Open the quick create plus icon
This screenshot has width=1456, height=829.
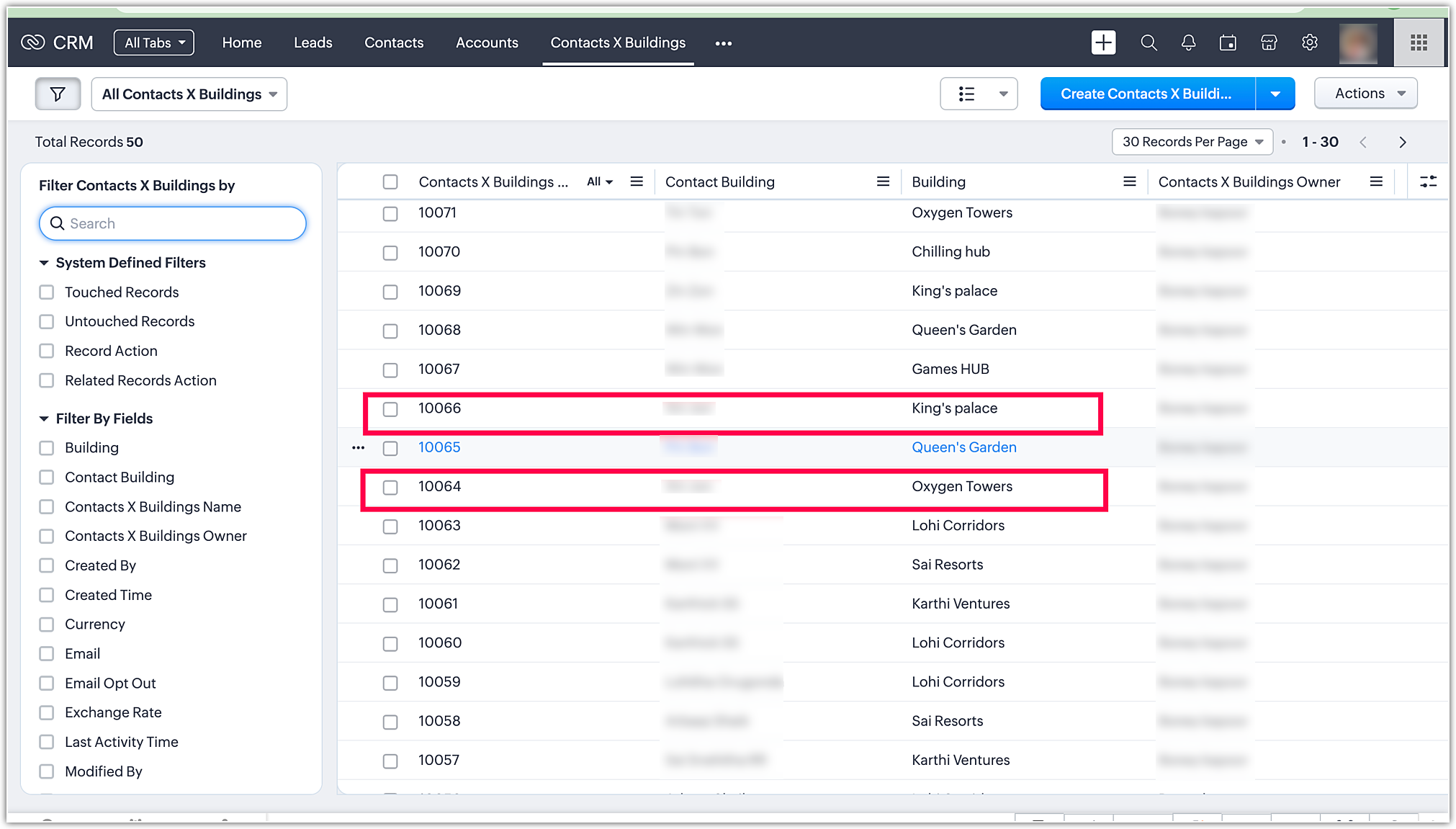pyautogui.click(x=1103, y=42)
